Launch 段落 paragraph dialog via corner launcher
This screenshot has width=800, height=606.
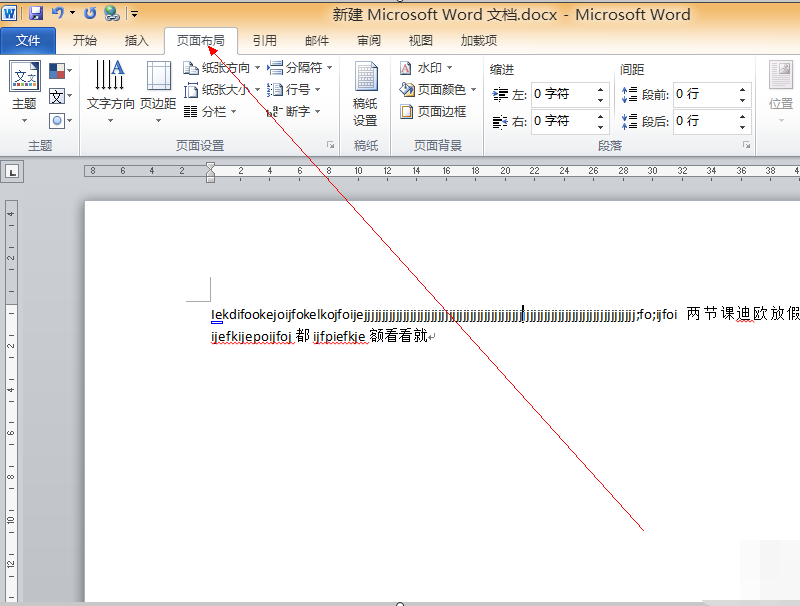(x=746, y=145)
